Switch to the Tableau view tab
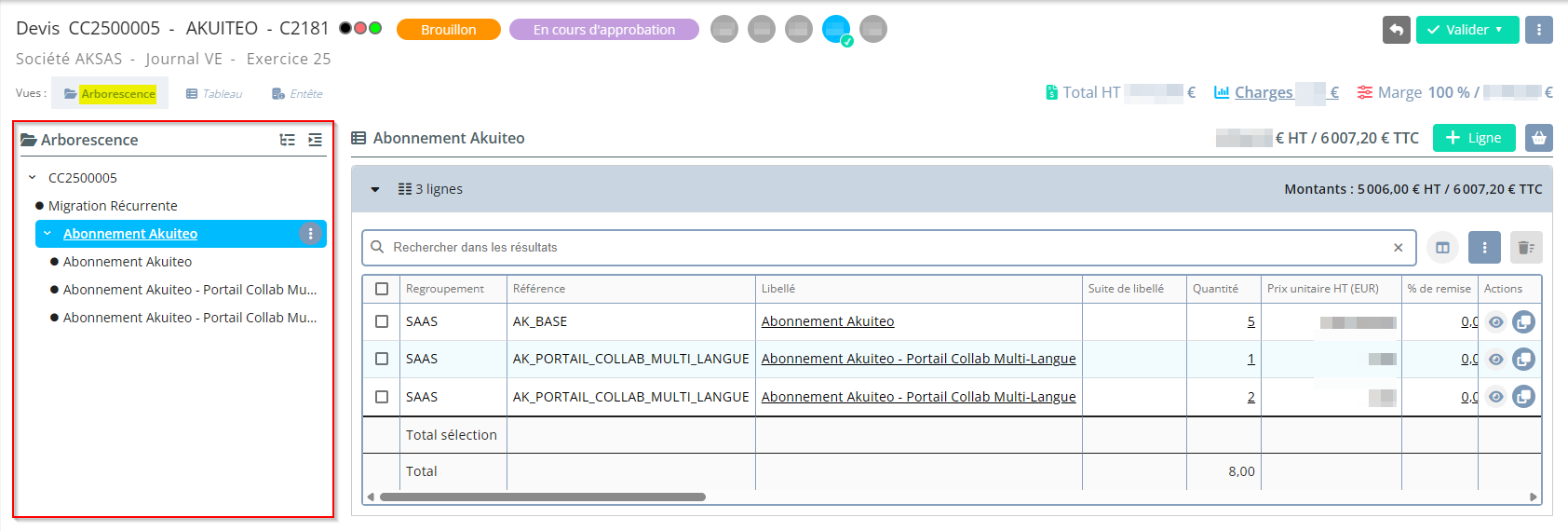1568x531 pixels. coord(214,93)
